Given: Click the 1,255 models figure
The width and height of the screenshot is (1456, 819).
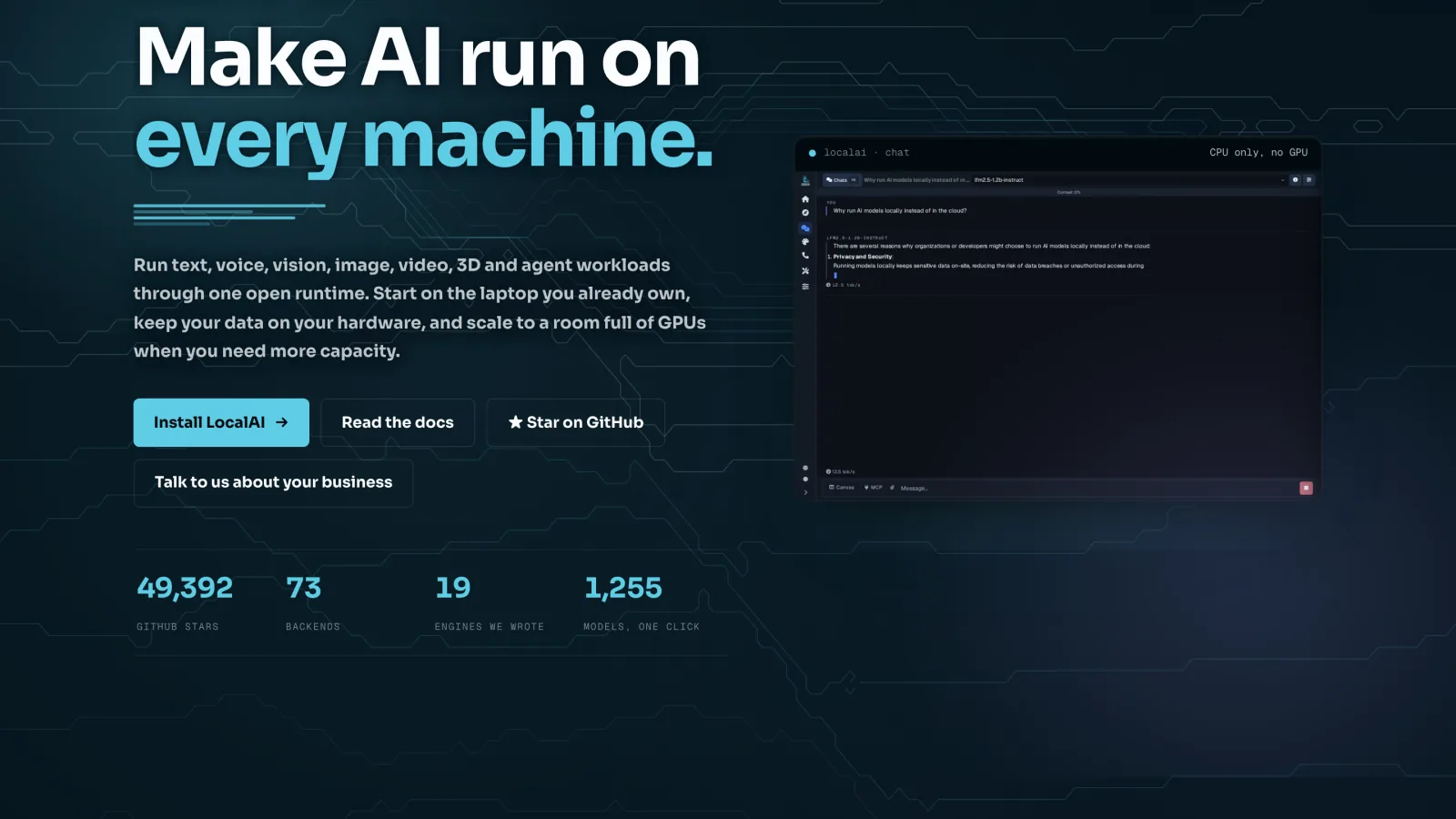Looking at the screenshot, I should 622,588.
